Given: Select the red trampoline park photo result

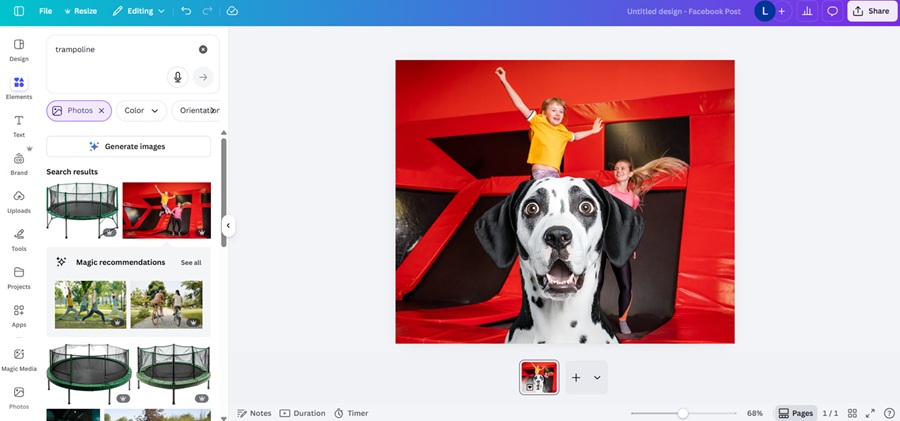Looking at the screenshot, I should [x=166, y=210].
